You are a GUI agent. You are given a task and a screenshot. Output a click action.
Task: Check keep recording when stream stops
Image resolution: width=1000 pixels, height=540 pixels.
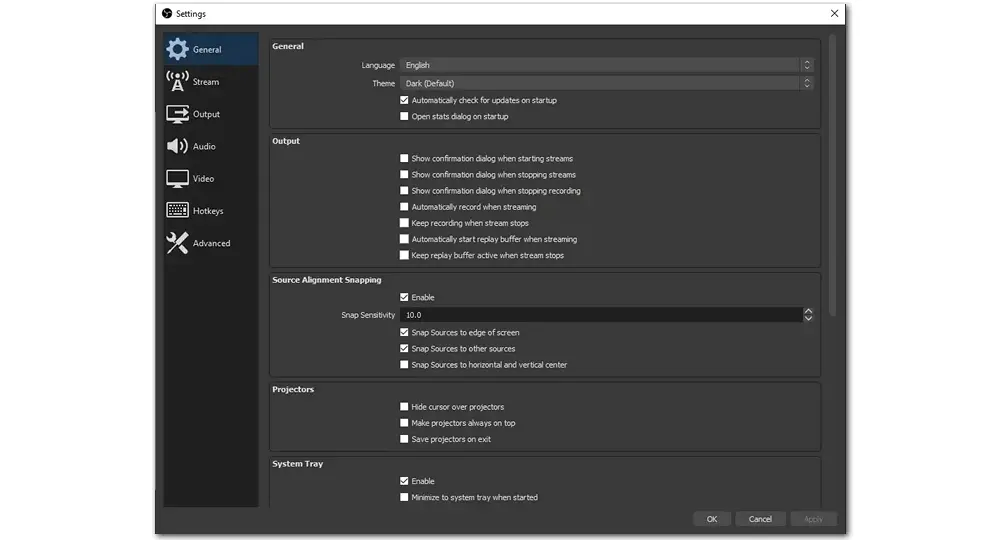(x=404, y=223)
